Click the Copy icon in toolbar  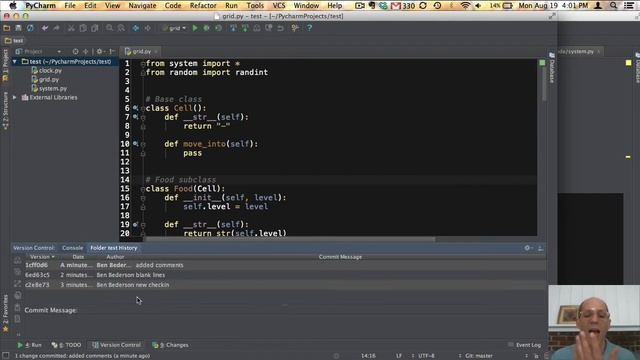83,28
